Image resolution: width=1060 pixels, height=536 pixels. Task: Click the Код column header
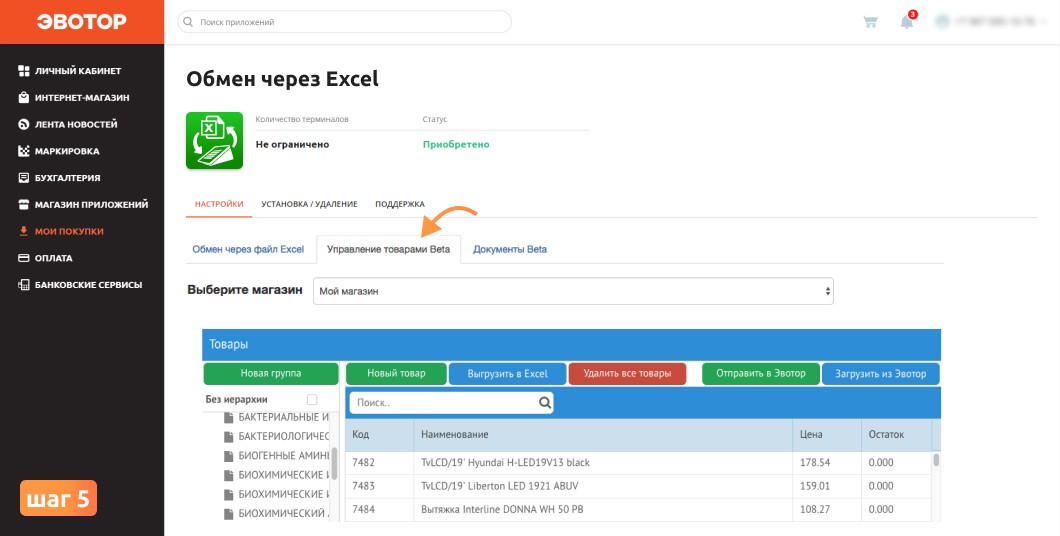[x=379, y=435]
